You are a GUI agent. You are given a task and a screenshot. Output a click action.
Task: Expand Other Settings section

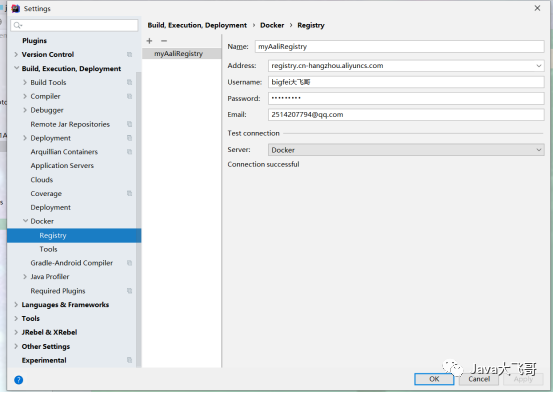(16, 346)
